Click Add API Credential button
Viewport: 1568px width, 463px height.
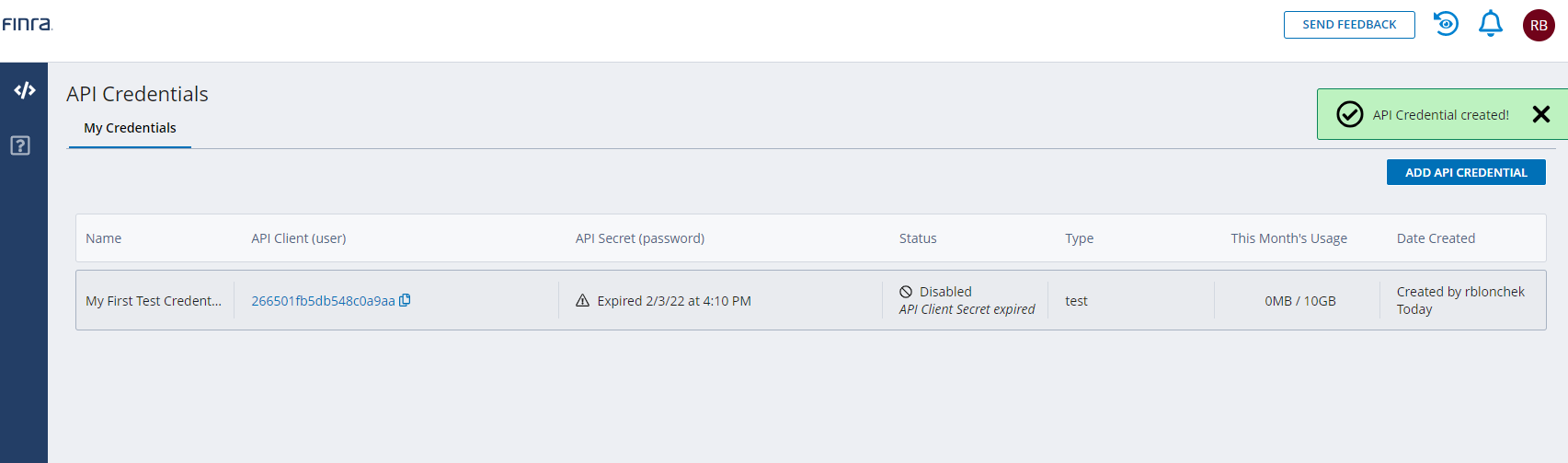pyautogui.click(x=1466, y=172)
